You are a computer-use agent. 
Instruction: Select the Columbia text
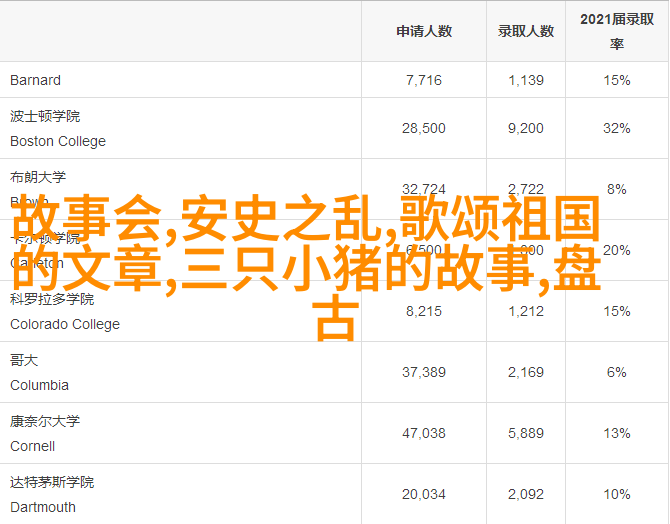[39, 385]
